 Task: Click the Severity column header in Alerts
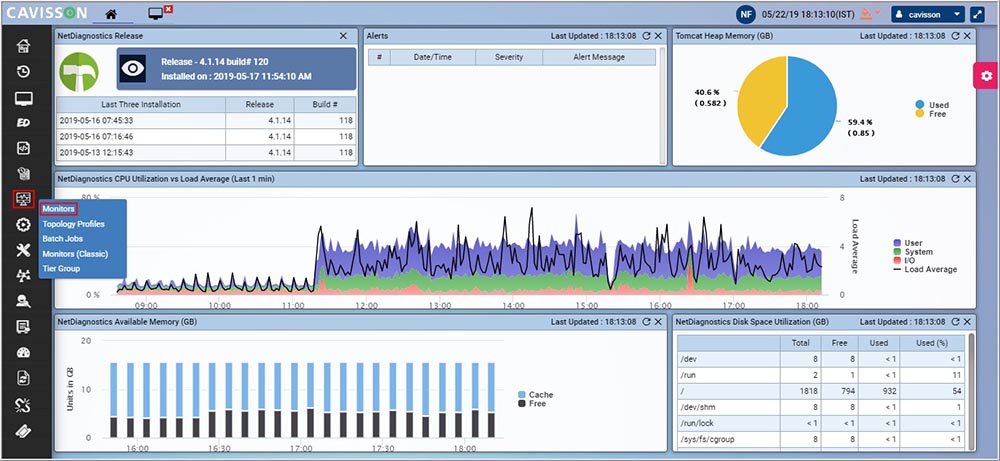pos(509,57)
